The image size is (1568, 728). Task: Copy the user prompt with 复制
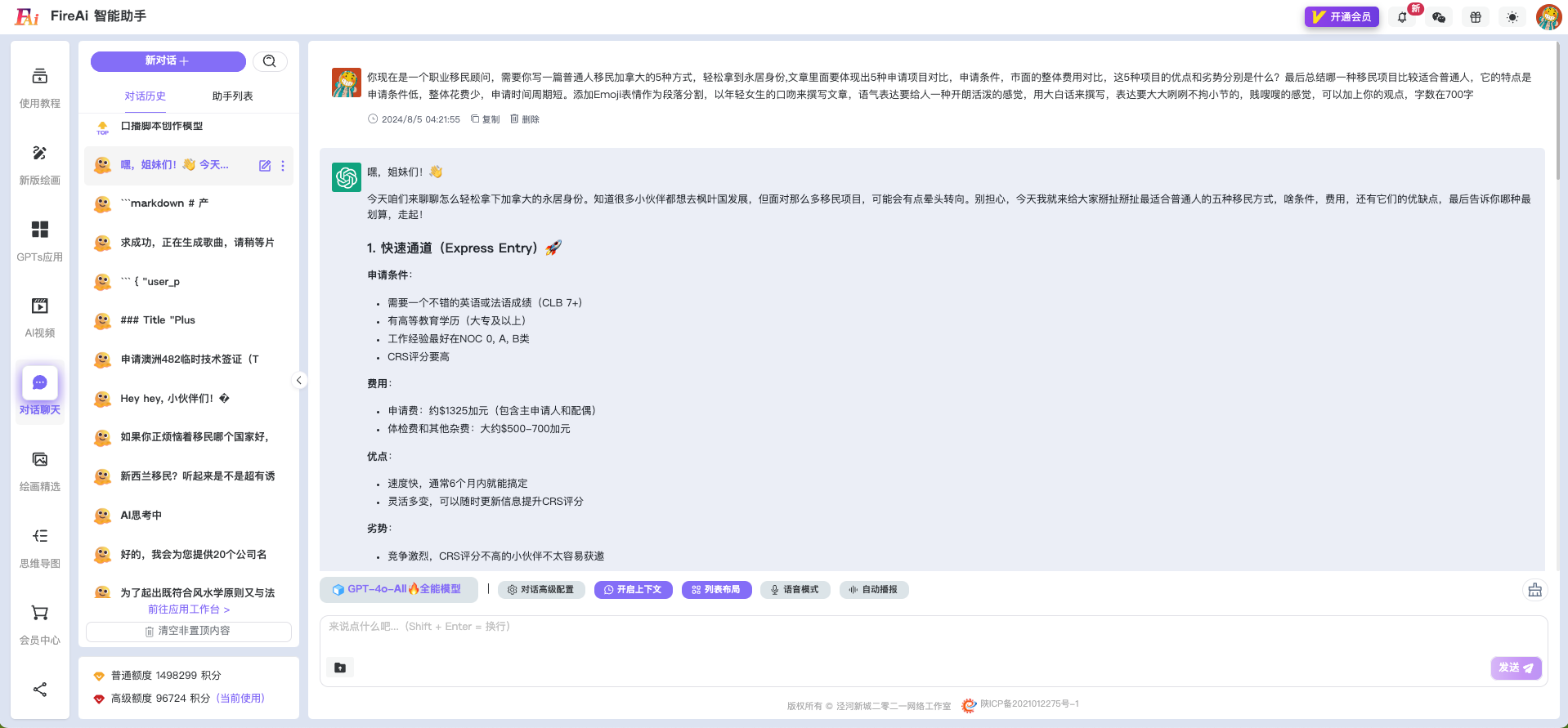[x=486, y=119]
